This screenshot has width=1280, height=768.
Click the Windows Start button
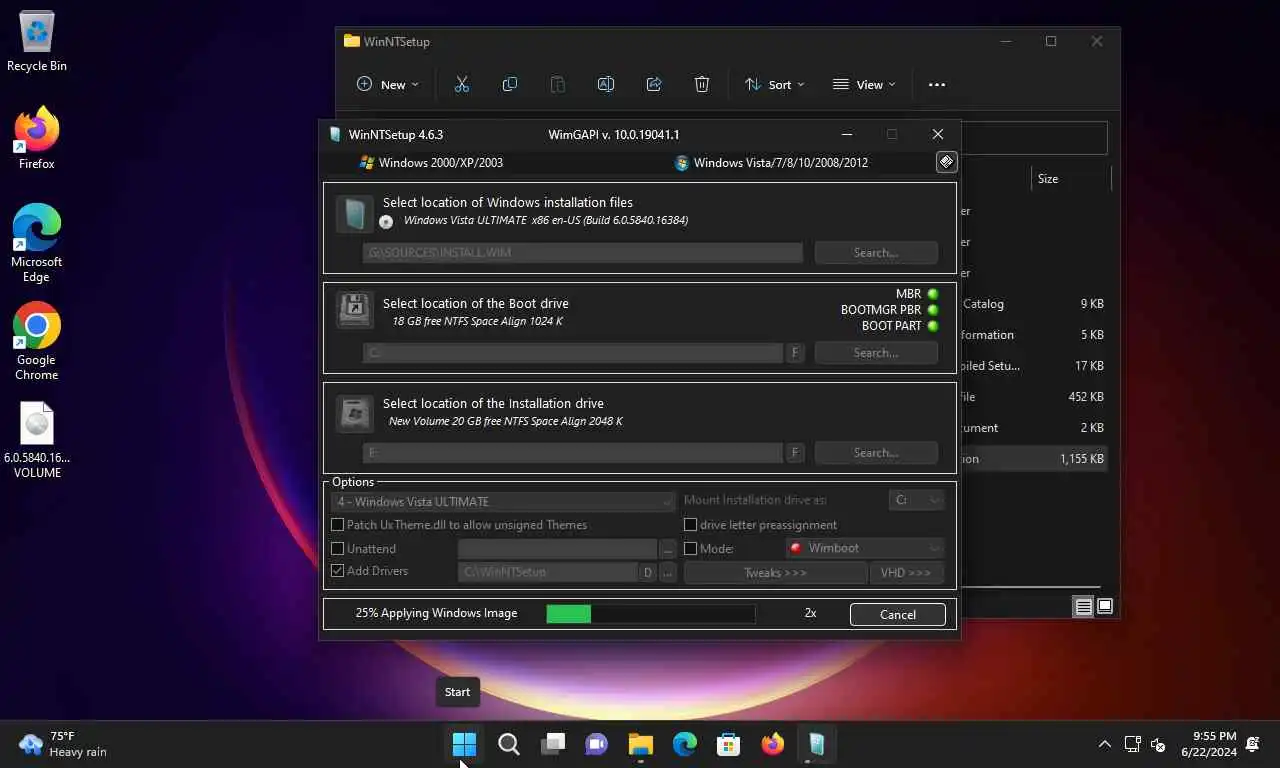pyautogui.click(x=464, y=744)
